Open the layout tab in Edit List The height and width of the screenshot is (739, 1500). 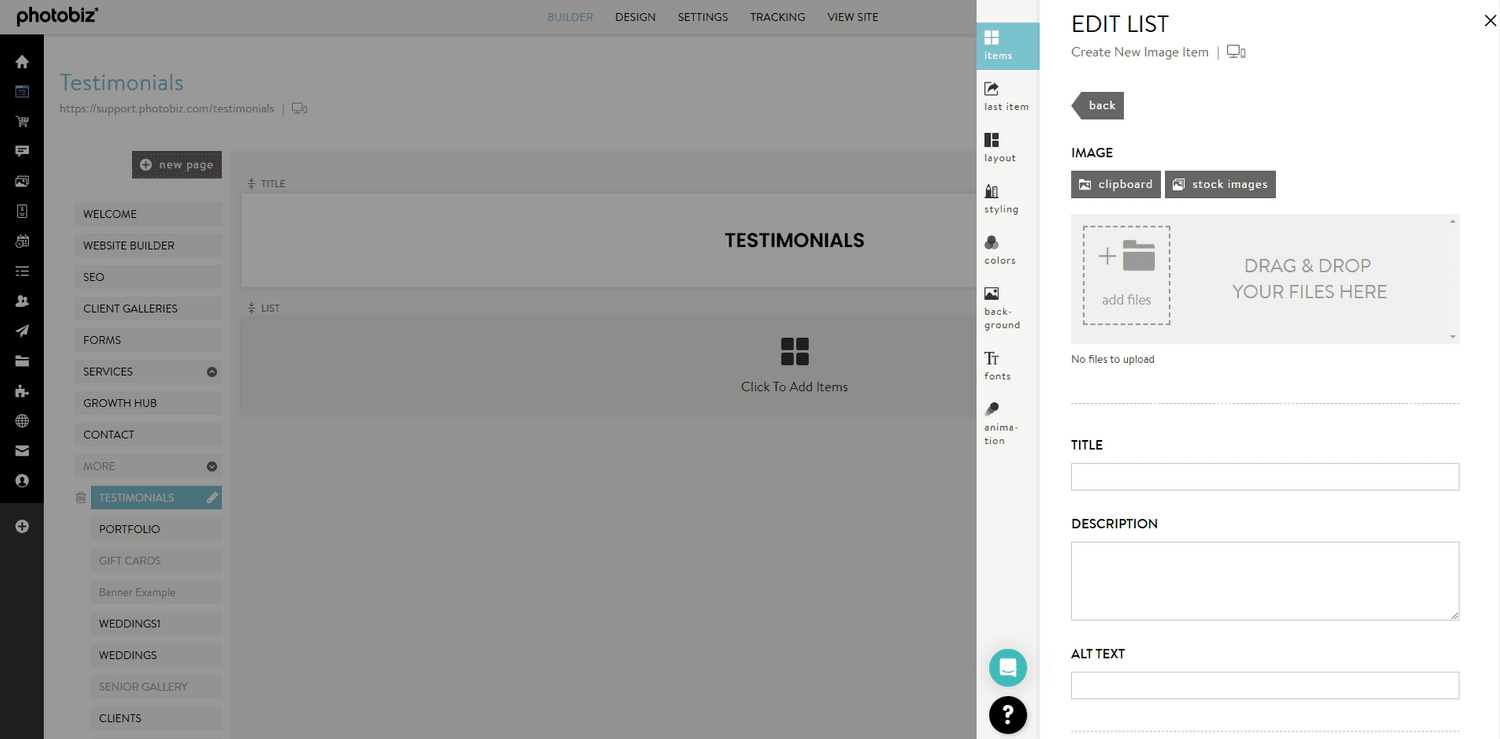999,147
